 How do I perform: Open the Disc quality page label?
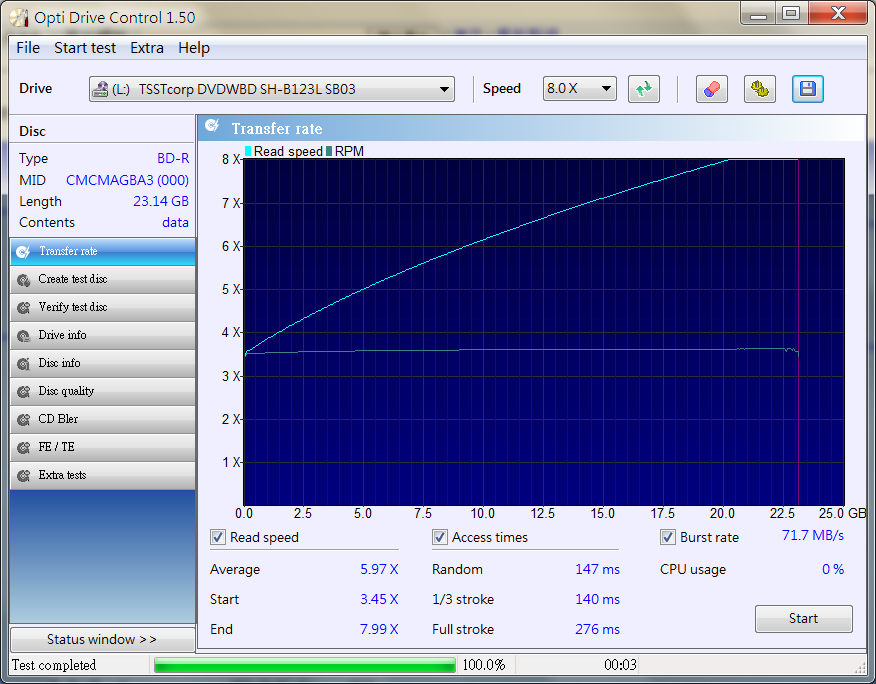tap(66, 391)
